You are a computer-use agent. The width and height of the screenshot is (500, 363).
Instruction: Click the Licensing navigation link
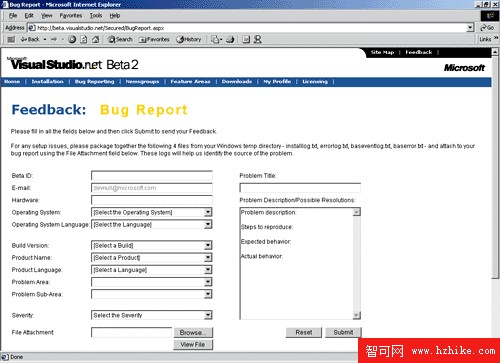pos(315,82)
